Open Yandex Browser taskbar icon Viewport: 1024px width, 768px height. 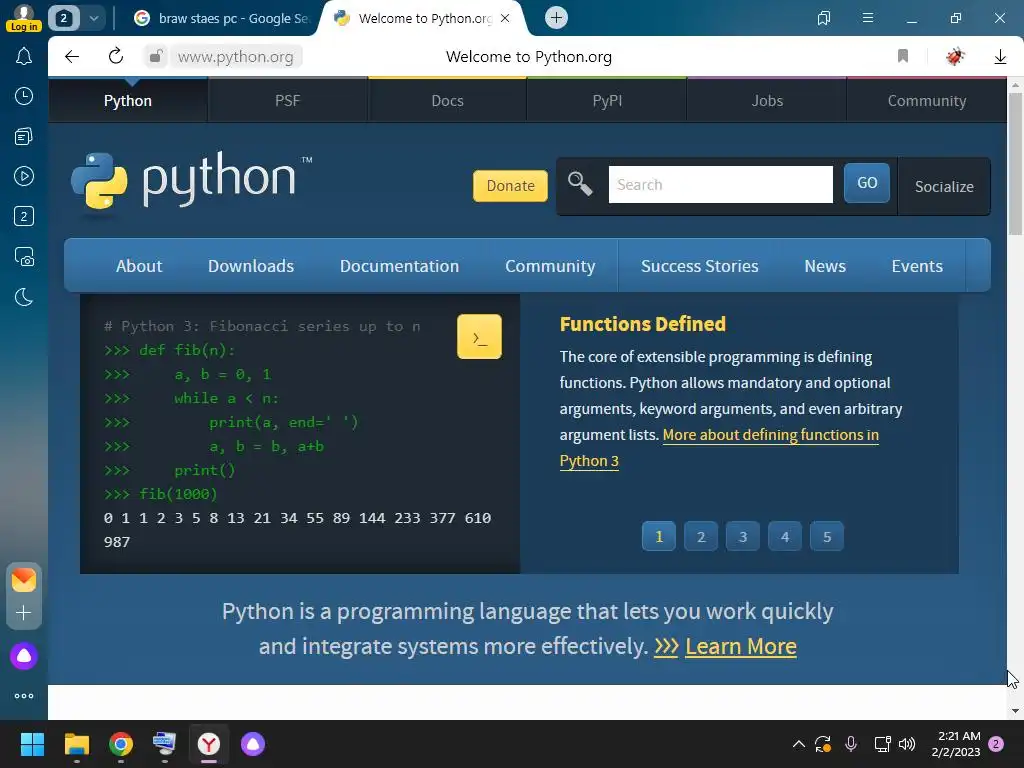[x=209, y=744]
